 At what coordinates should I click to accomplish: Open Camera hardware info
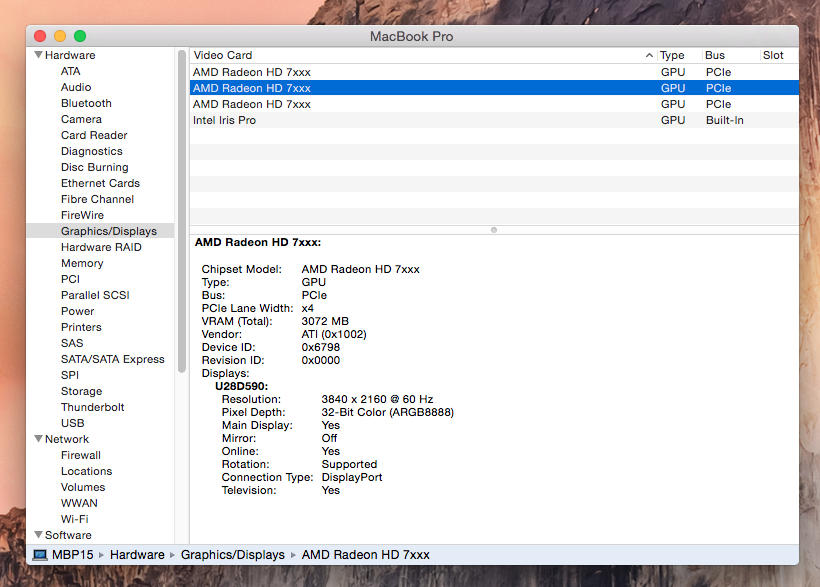point(81,119)
